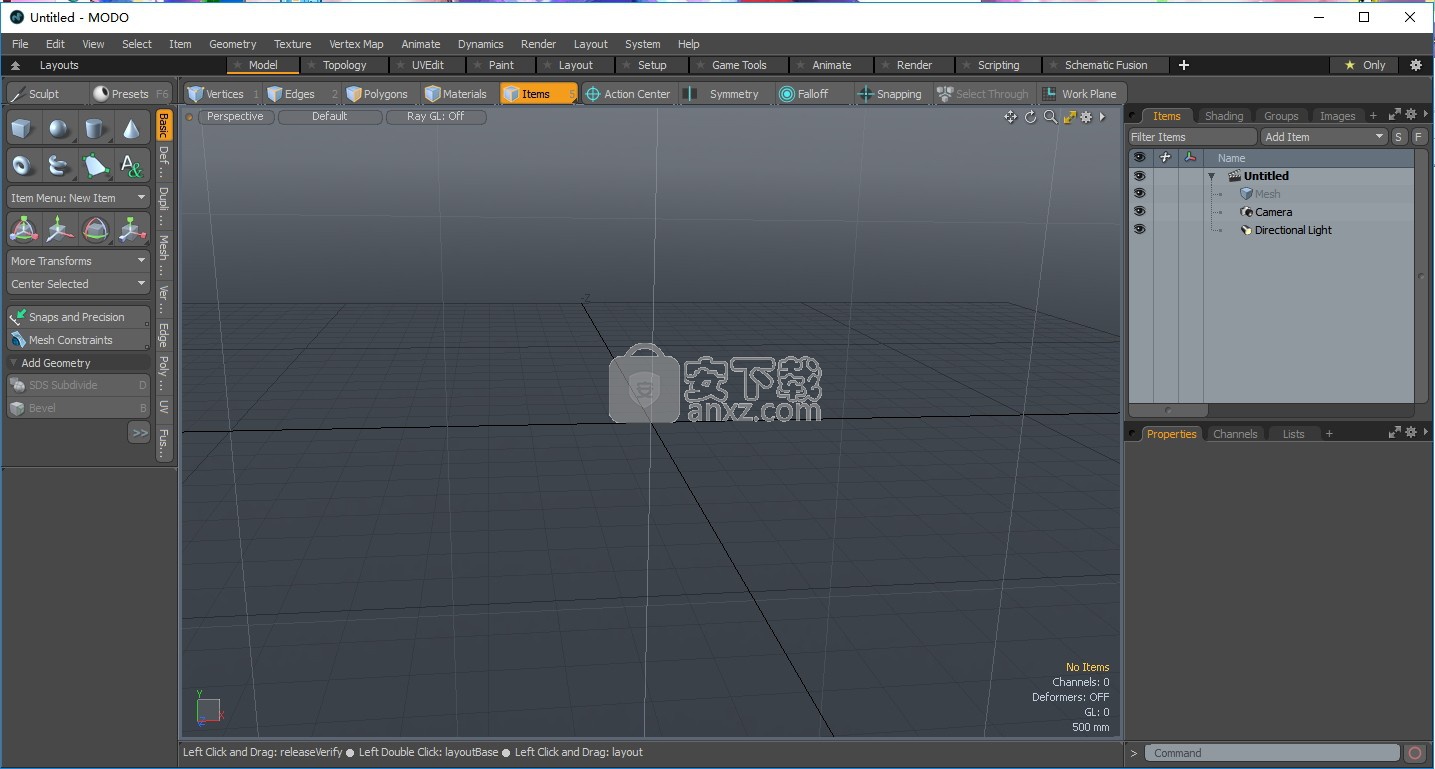Hide the Camera visibility eye

(x=1139, y=212)
